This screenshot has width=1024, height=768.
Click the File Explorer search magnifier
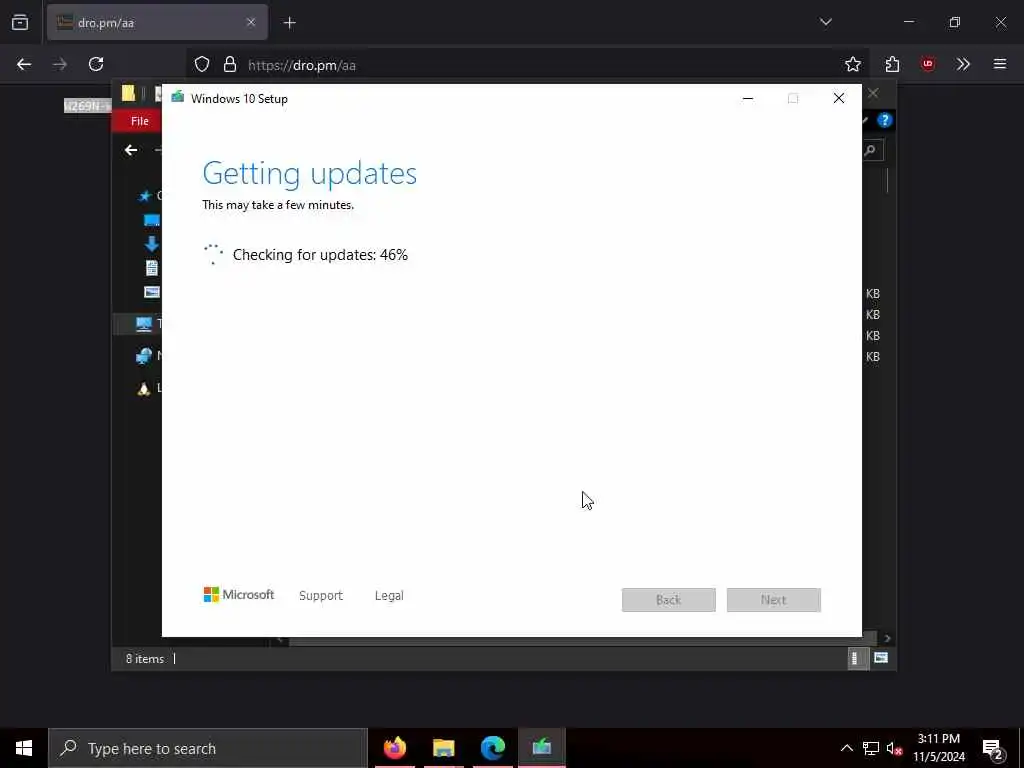pyautogui.click(x=870, y=150)
